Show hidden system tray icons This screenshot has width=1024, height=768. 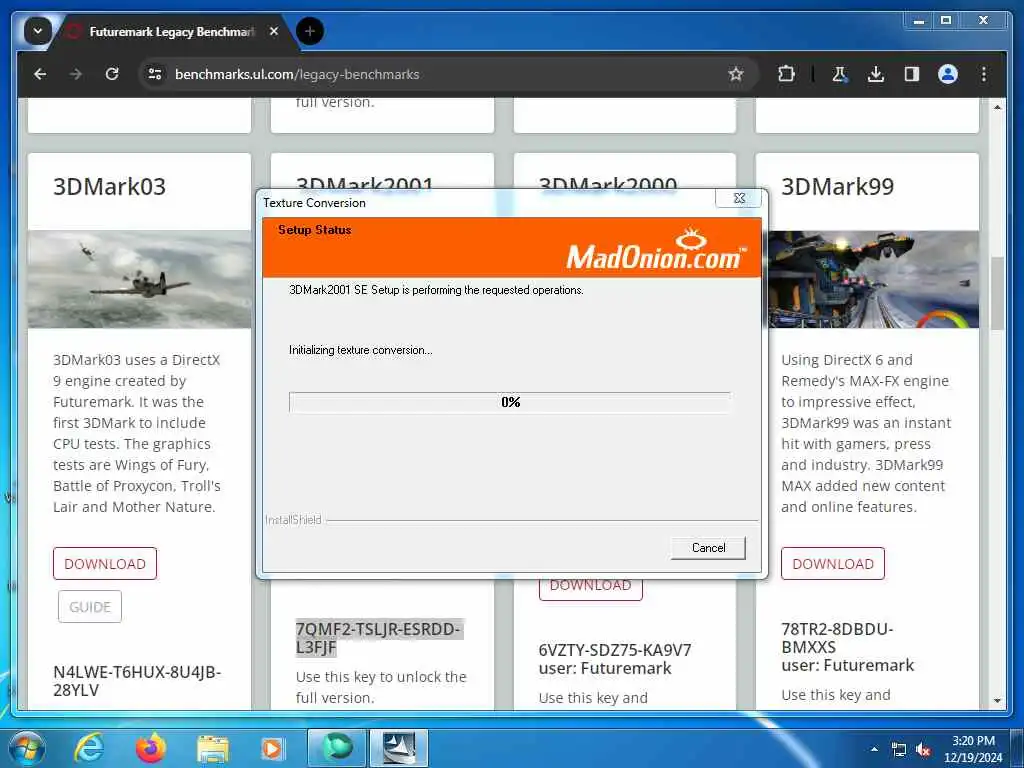[874, 749]
